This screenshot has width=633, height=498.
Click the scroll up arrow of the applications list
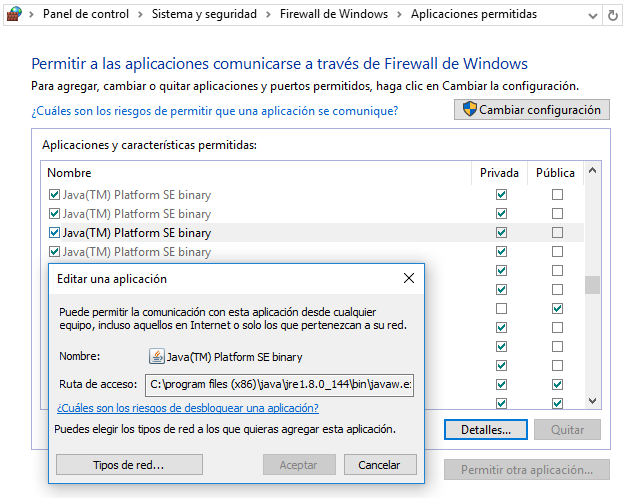tap(592, 172)
